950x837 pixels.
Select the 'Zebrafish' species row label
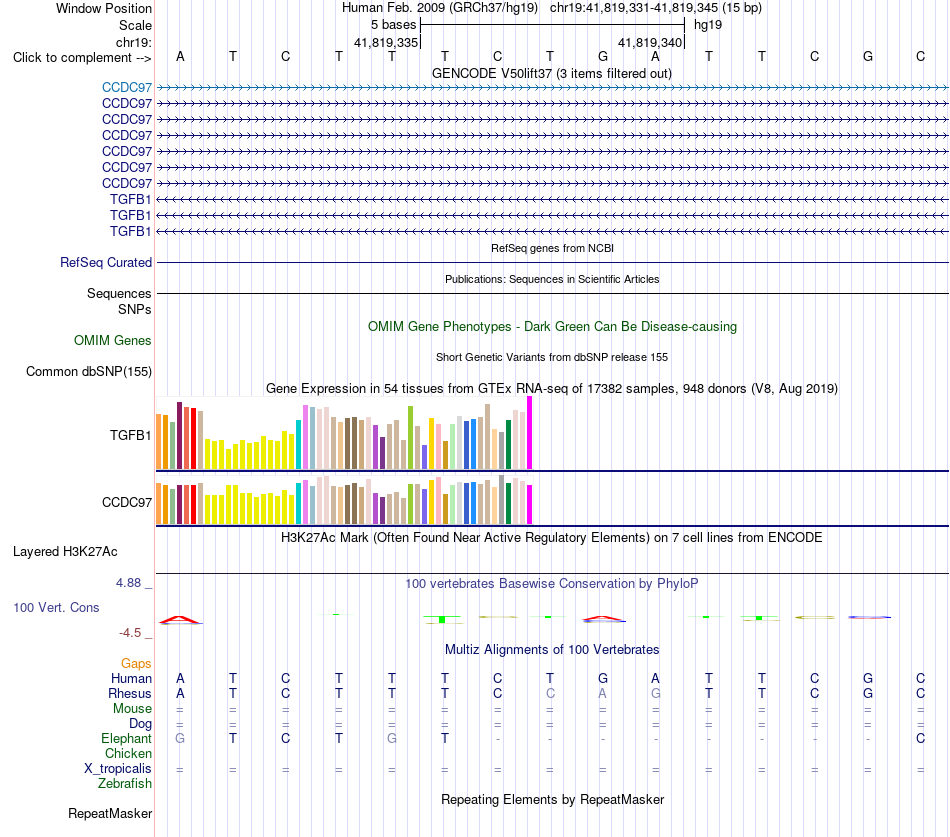click(x=125, y=784)
